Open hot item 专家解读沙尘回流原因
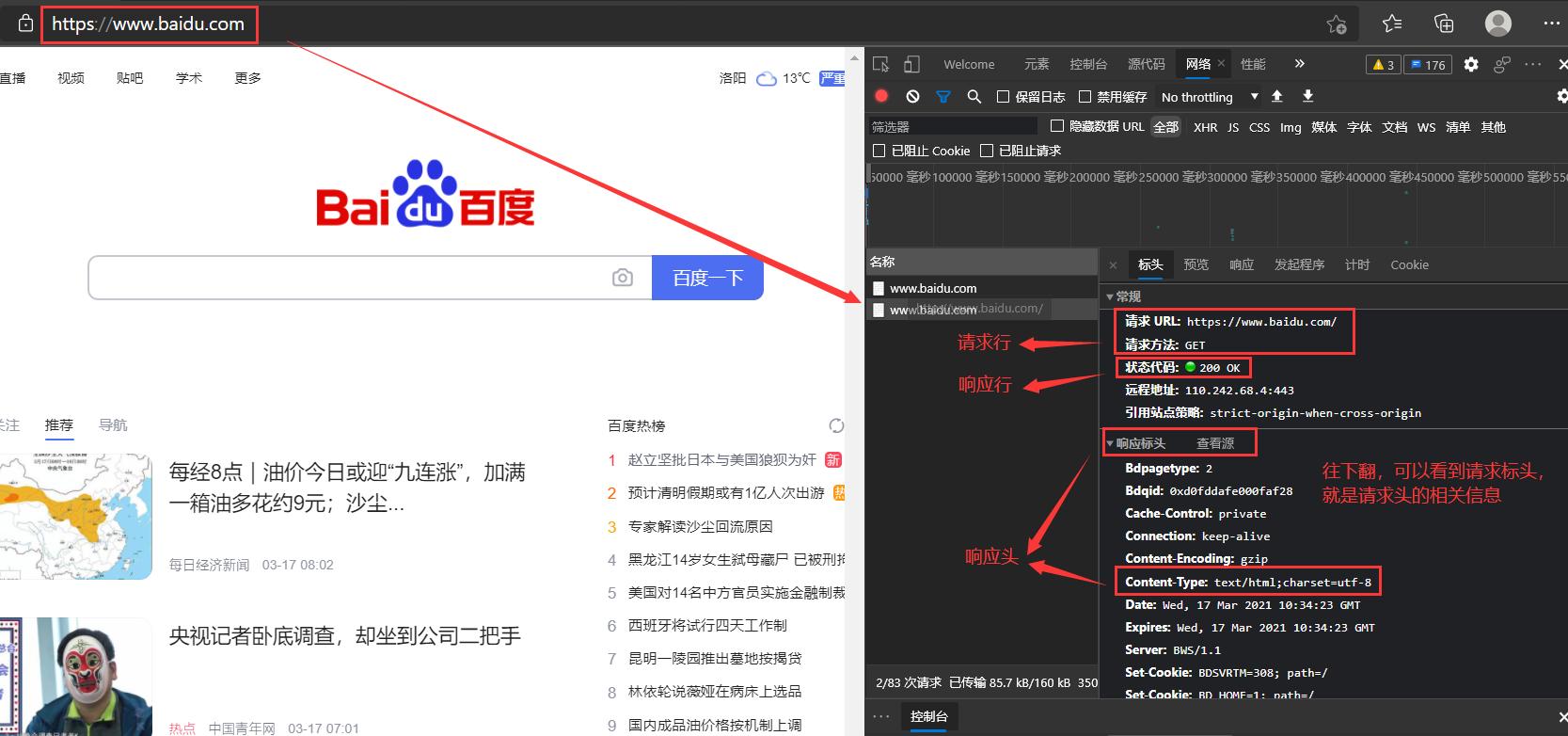The image size is (1568, 736). coord(701,527)
